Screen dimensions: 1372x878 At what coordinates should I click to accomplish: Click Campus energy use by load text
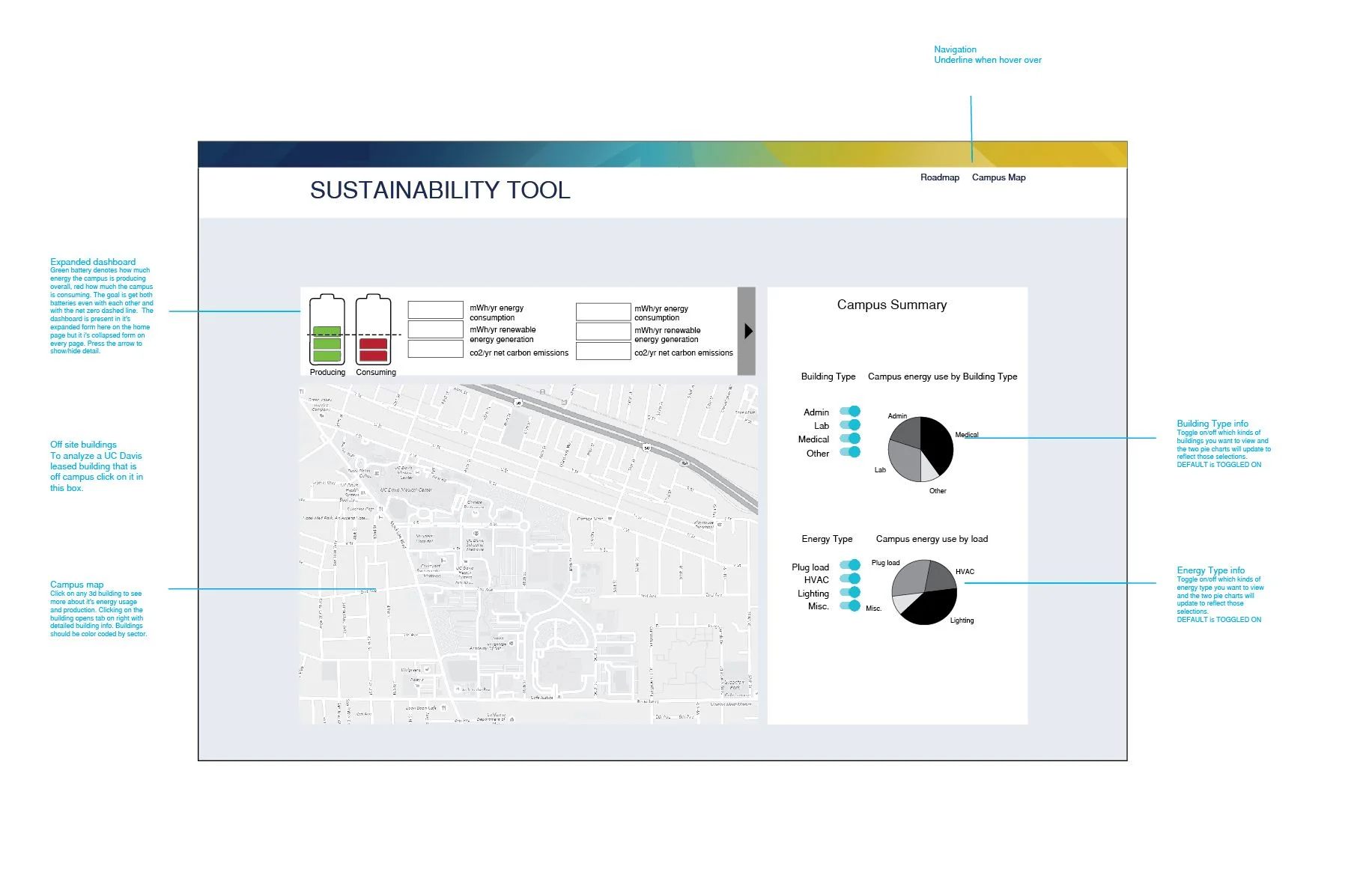pyautogui.click(x=932, y=539)
